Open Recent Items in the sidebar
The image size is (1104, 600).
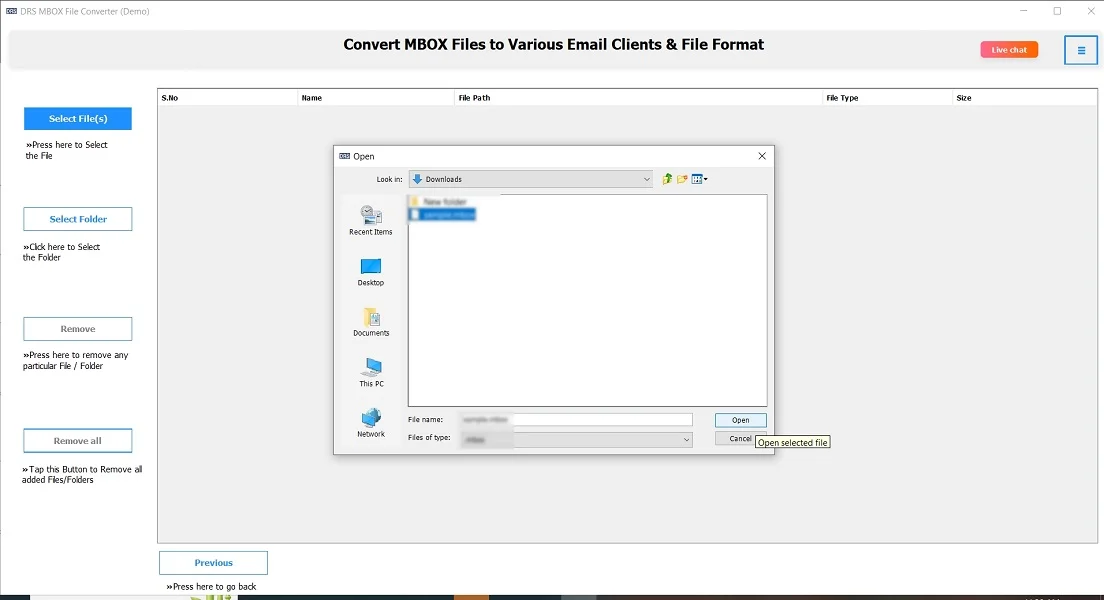coord(371,218)
